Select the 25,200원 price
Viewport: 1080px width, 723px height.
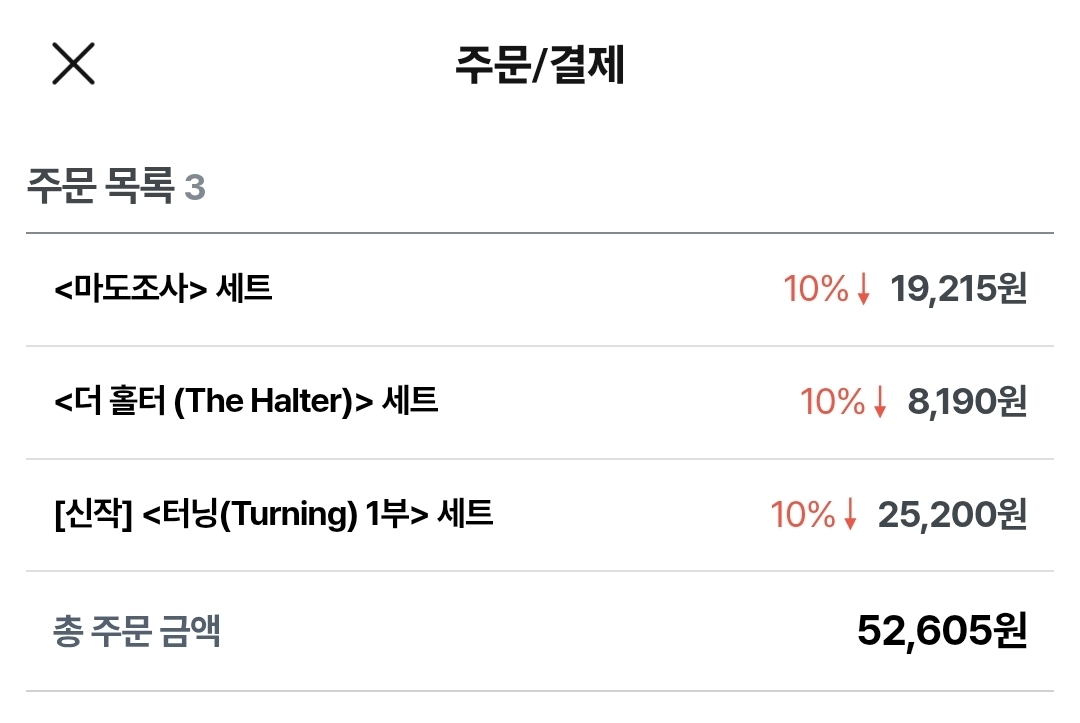(952, 516)
